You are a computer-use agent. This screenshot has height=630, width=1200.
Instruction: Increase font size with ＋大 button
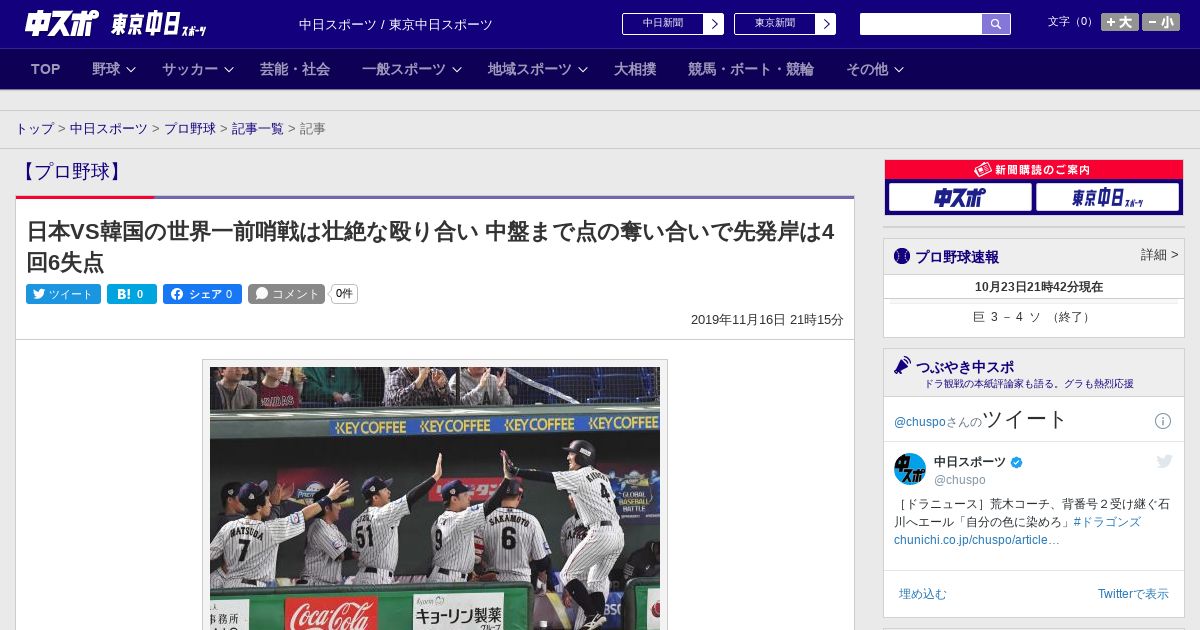coord(1120,22)
